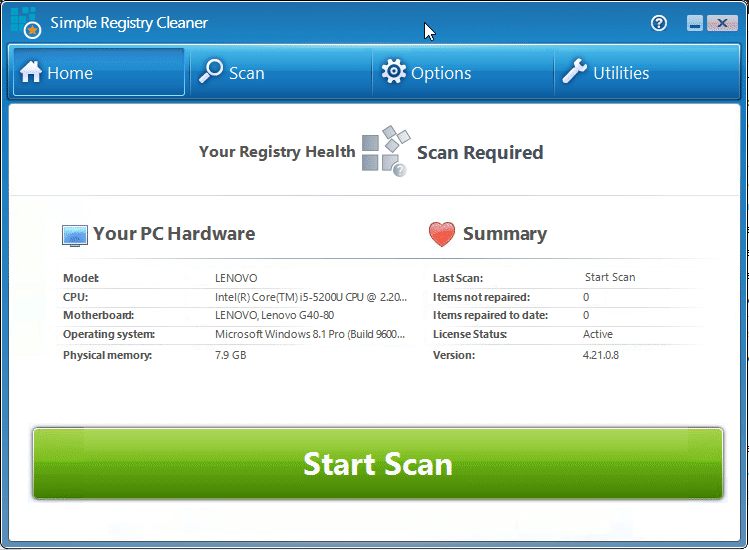Click the Your Registry Health label
The image size is (749, 550).
click(277, 152)
